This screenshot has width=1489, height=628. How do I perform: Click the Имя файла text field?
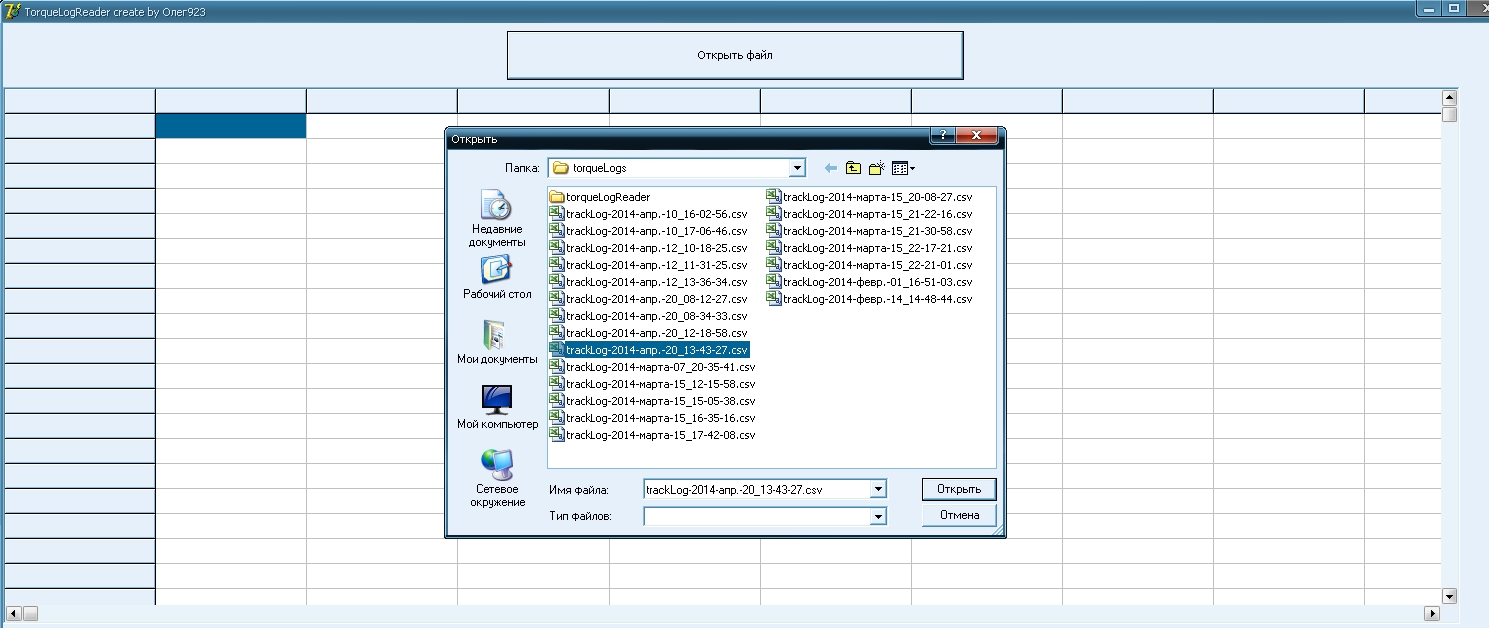[x=755, y=489]
